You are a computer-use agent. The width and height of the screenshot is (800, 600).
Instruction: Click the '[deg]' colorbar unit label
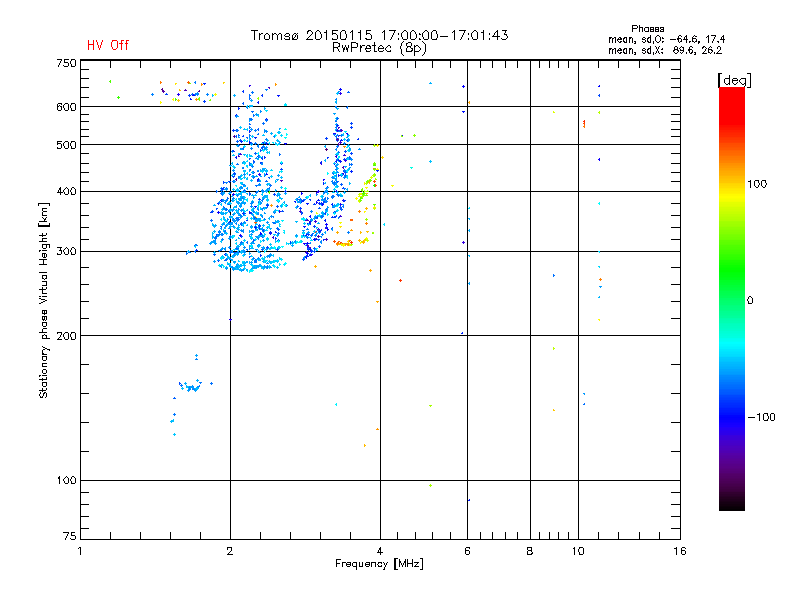pos(734,81)
